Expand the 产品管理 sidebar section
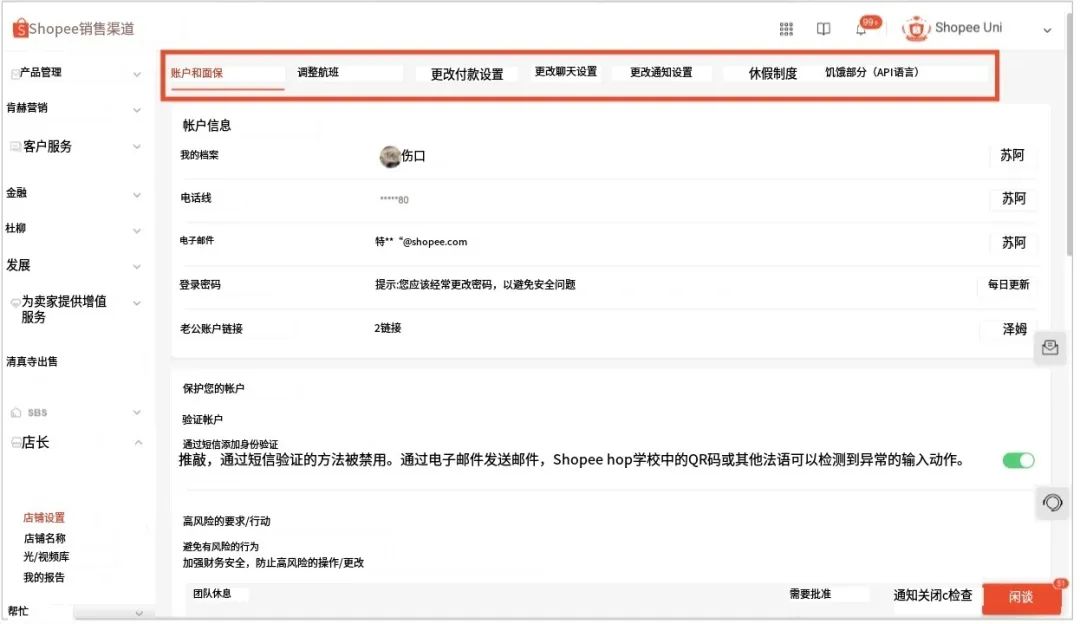Screen dimensions: 1080x624 click(137, 74)
